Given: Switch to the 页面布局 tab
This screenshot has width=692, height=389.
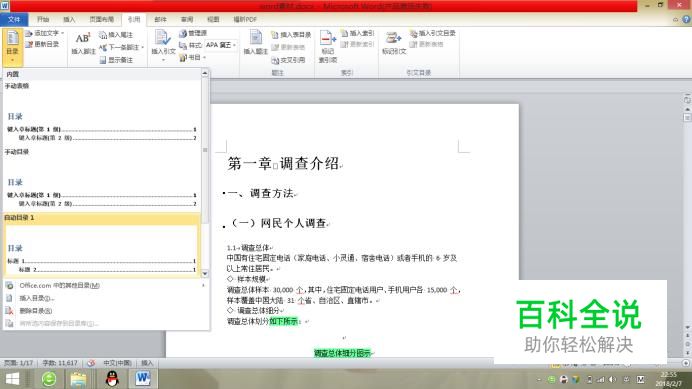Looking at the screenshot, I should (x=102, y=19).
